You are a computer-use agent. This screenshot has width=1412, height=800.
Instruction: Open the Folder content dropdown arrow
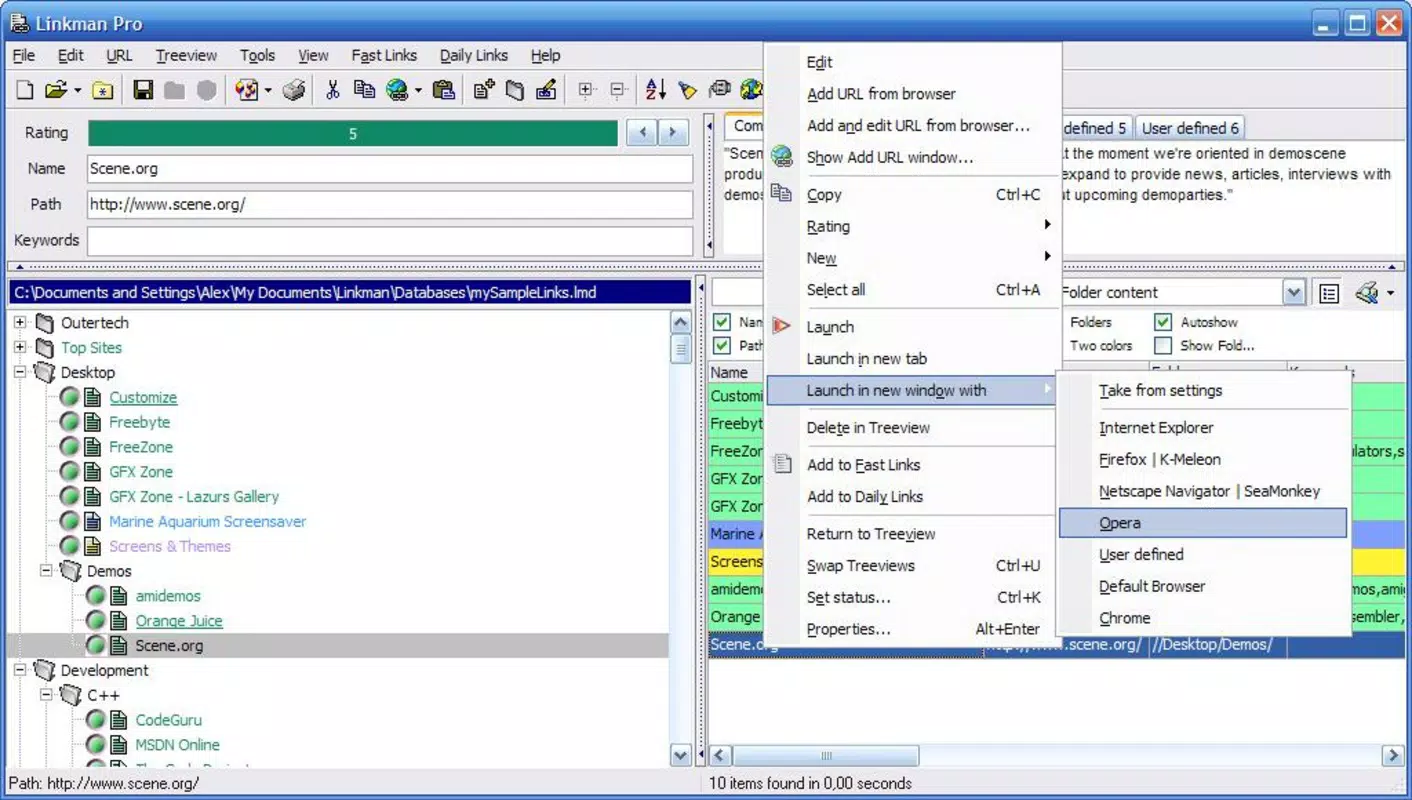(x=1295, y=293)
